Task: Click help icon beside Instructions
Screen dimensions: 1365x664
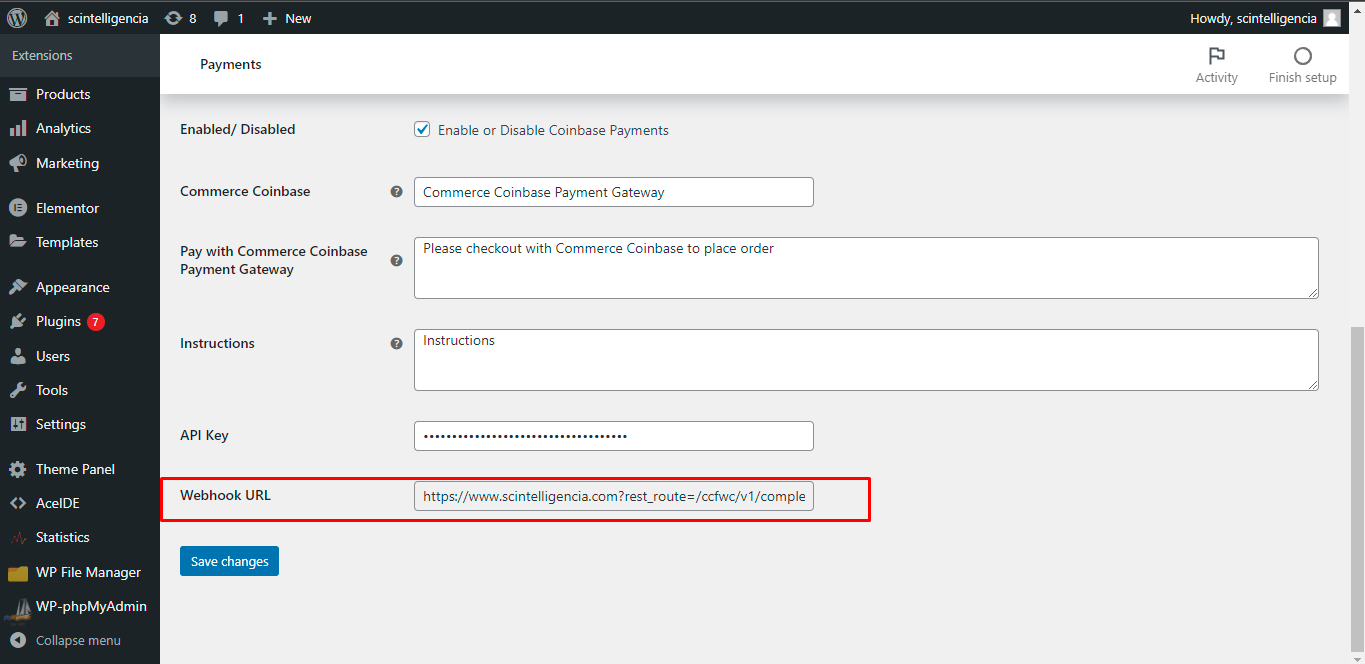Action: pos(396,343)
